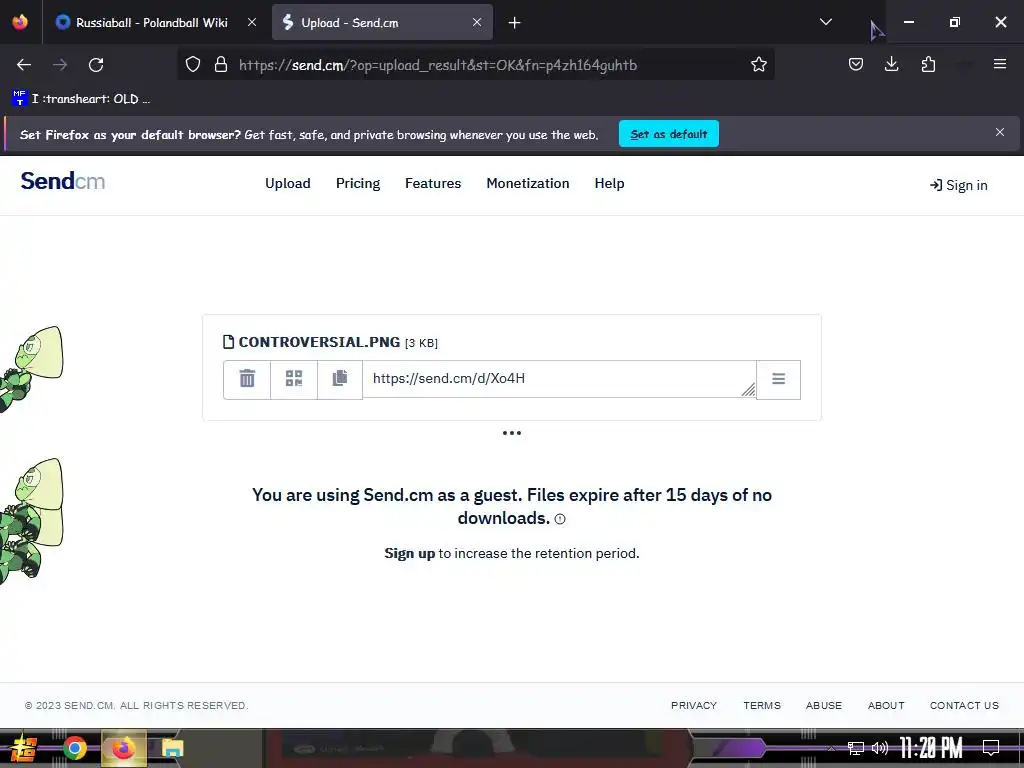Click the Firefox taskbar icon
Image resolution: width=1024 pixels, height=768 pixels.
pos(123,748)
